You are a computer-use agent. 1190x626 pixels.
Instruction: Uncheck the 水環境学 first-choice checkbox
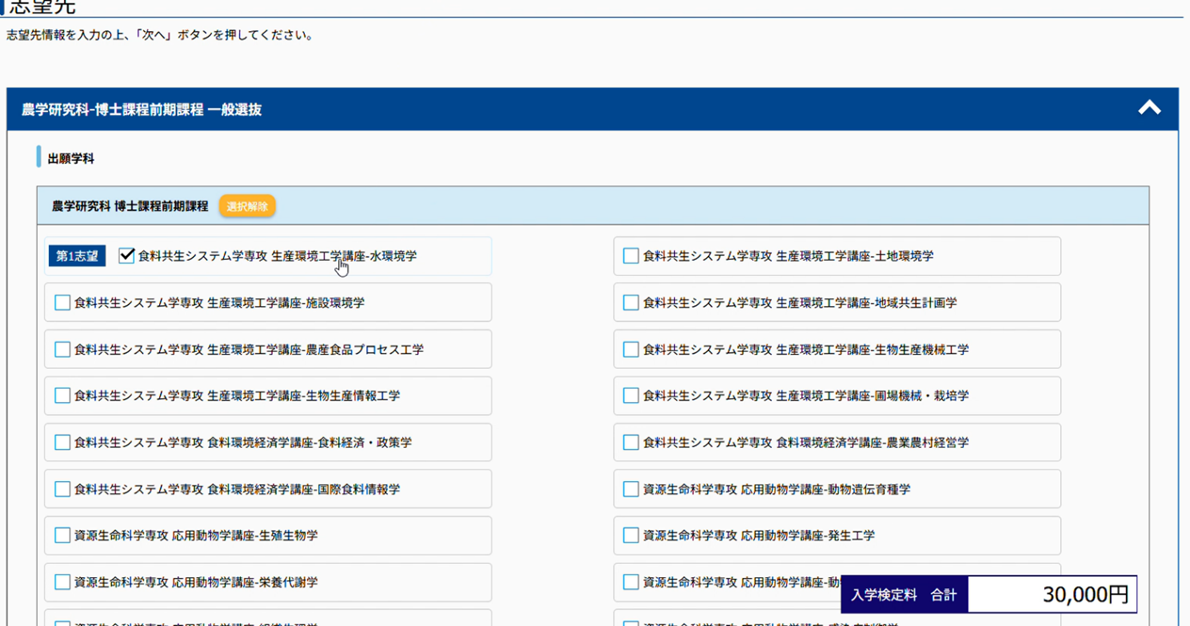127,256
